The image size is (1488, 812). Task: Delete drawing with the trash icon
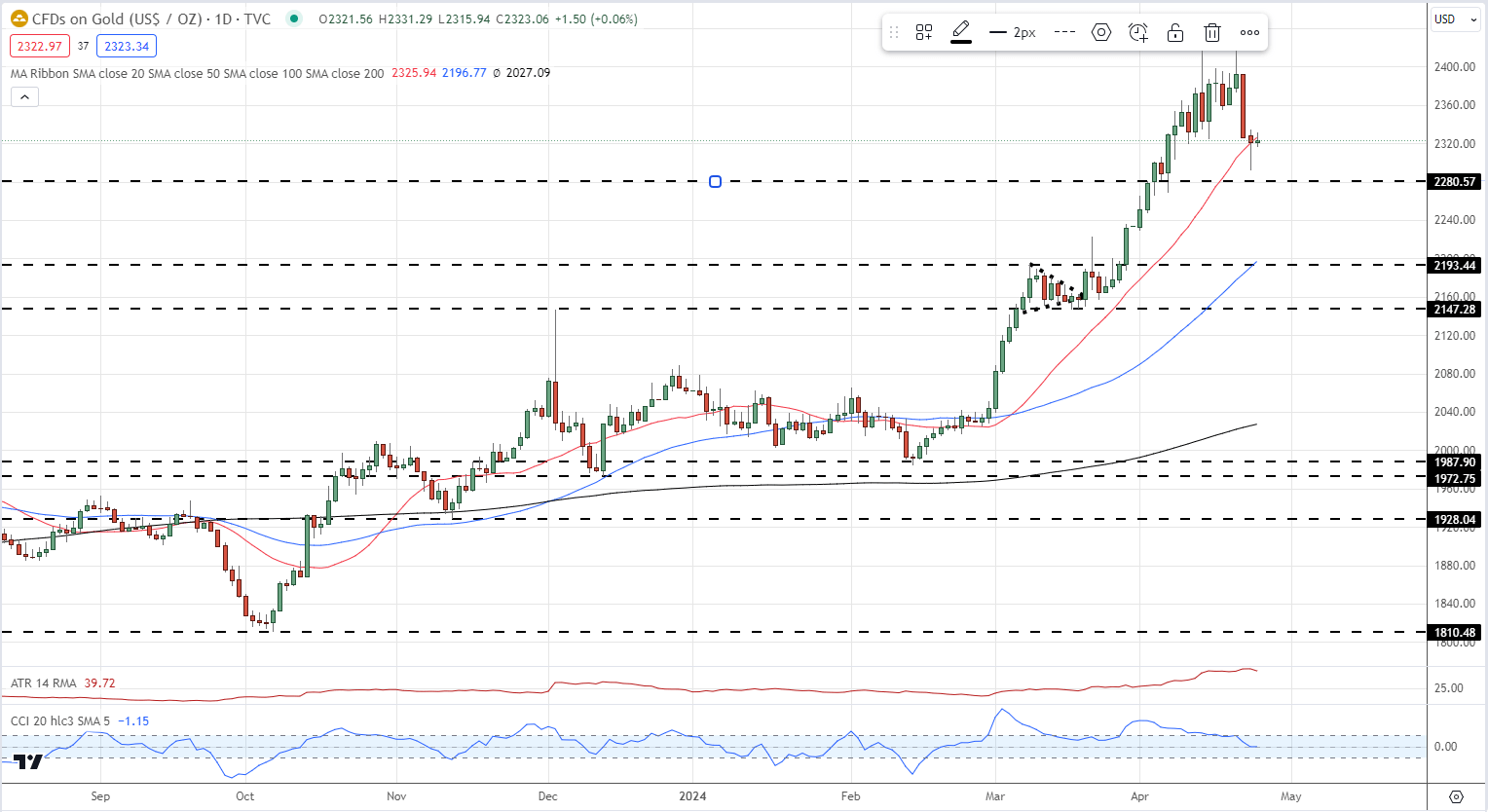coord(1212,32)
